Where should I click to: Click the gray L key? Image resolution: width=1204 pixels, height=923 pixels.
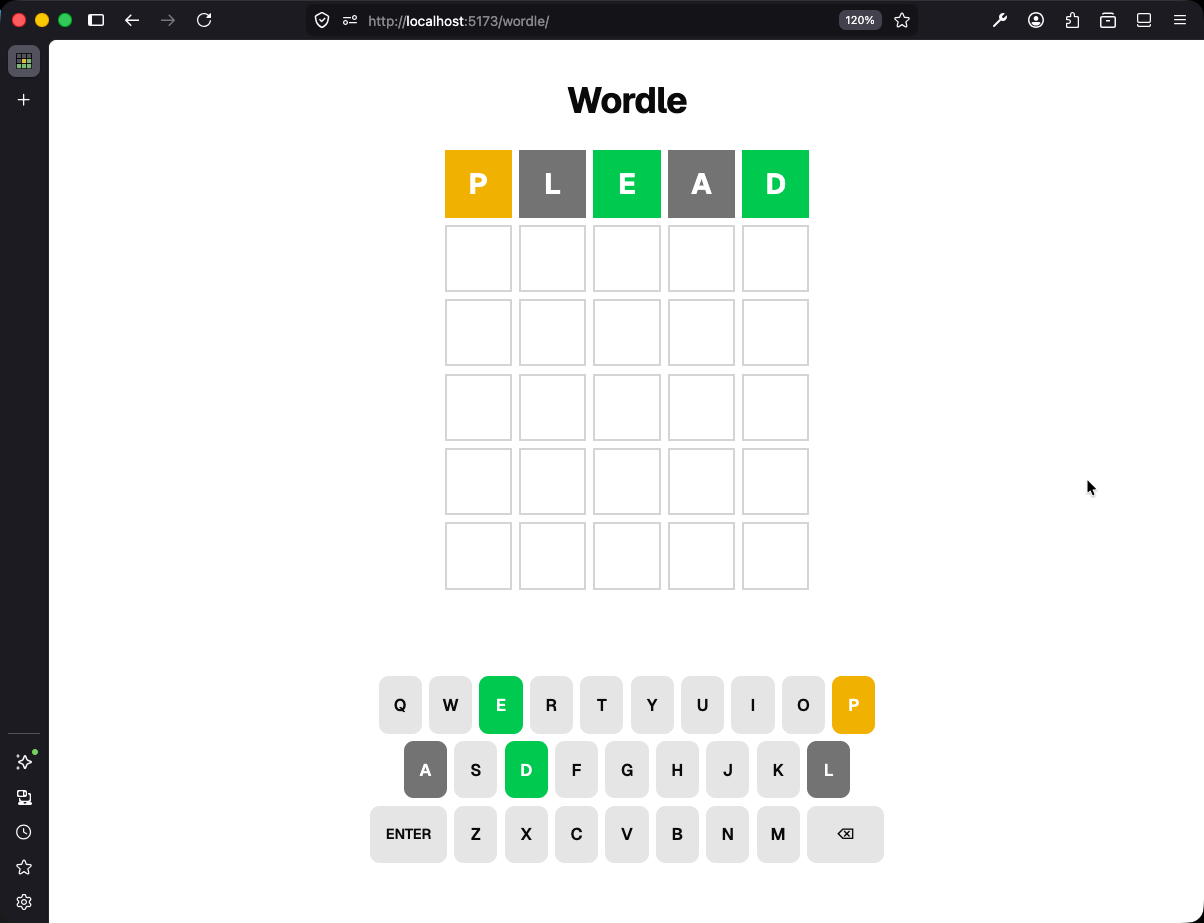pos(828,770)
